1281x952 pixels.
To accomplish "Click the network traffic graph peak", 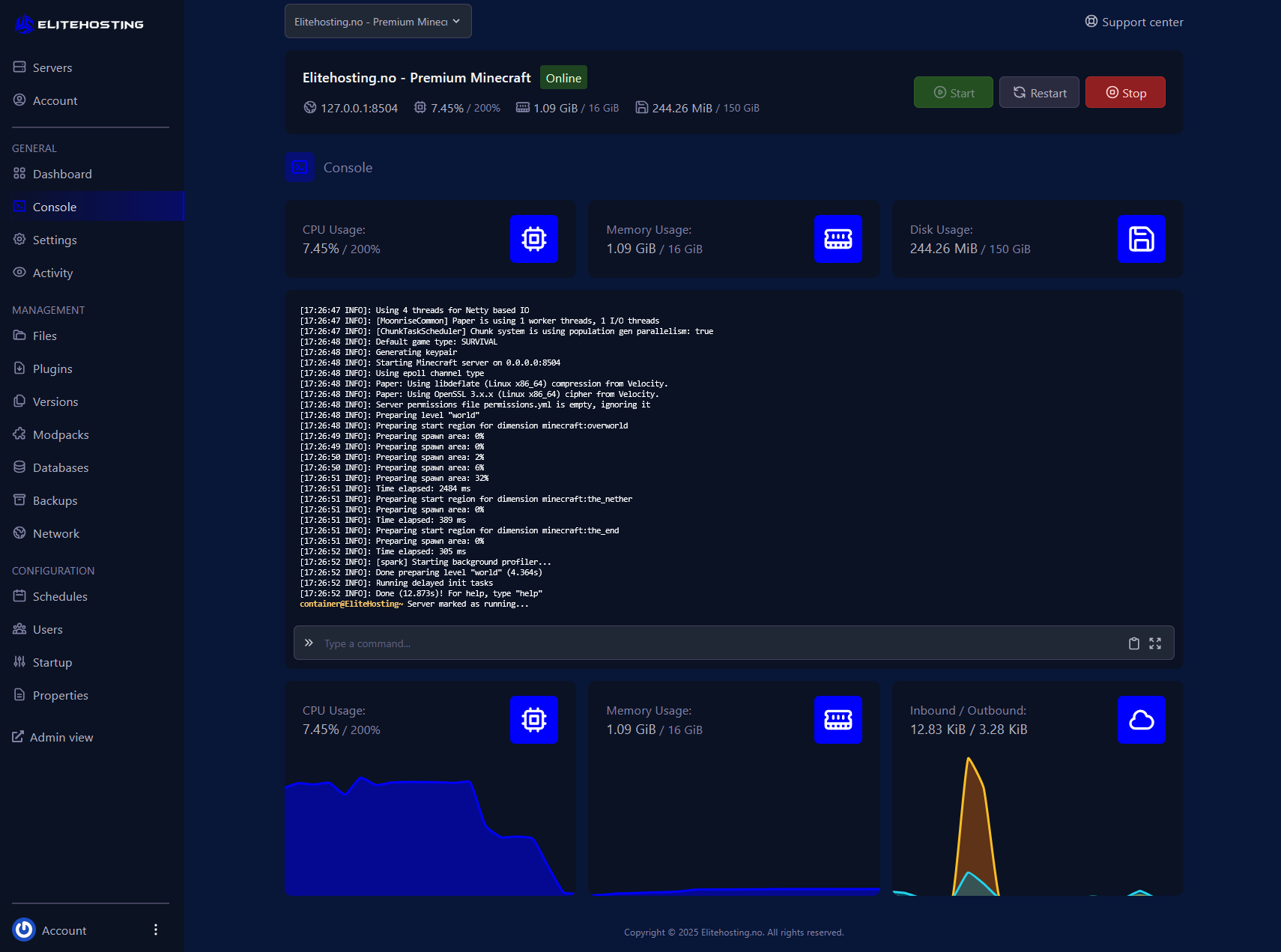I will tap(969, 760).
